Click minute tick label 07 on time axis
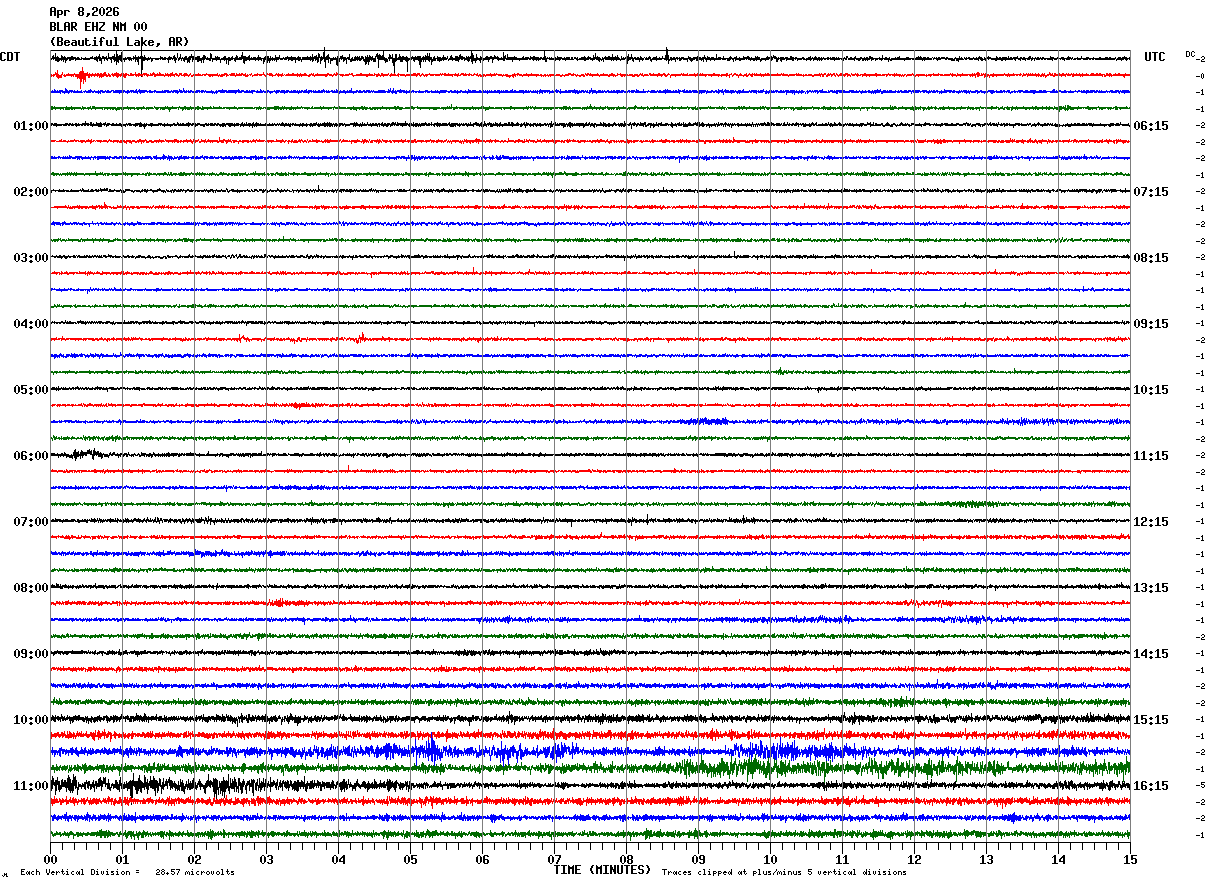The image size is (1210, 886). coord(554,859)
